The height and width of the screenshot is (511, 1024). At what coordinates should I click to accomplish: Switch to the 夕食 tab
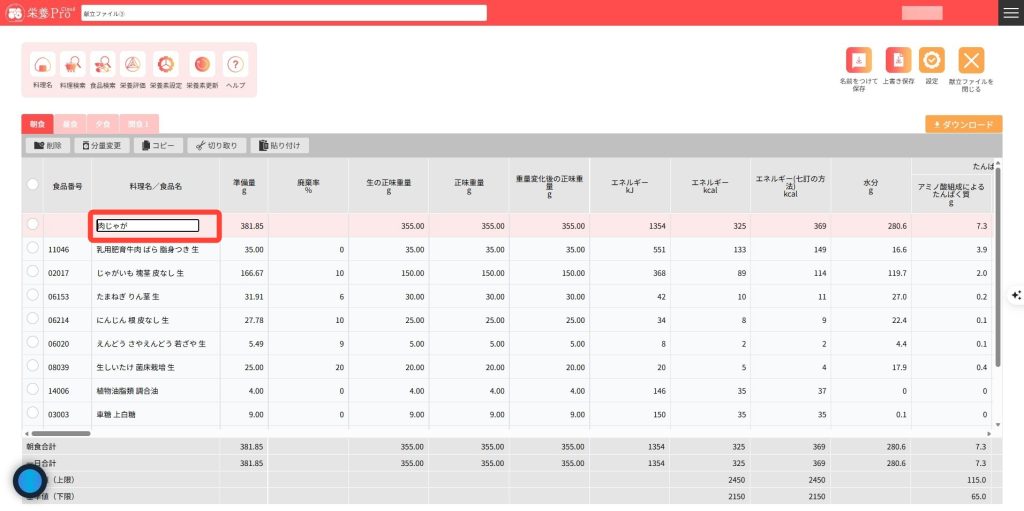coord(101,124)
